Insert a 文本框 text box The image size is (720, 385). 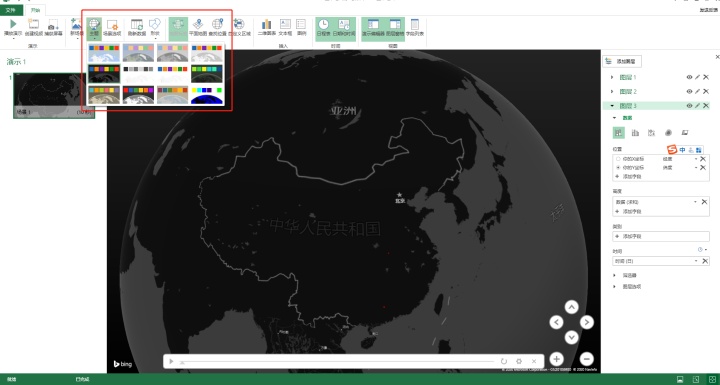tap(285, 28)
